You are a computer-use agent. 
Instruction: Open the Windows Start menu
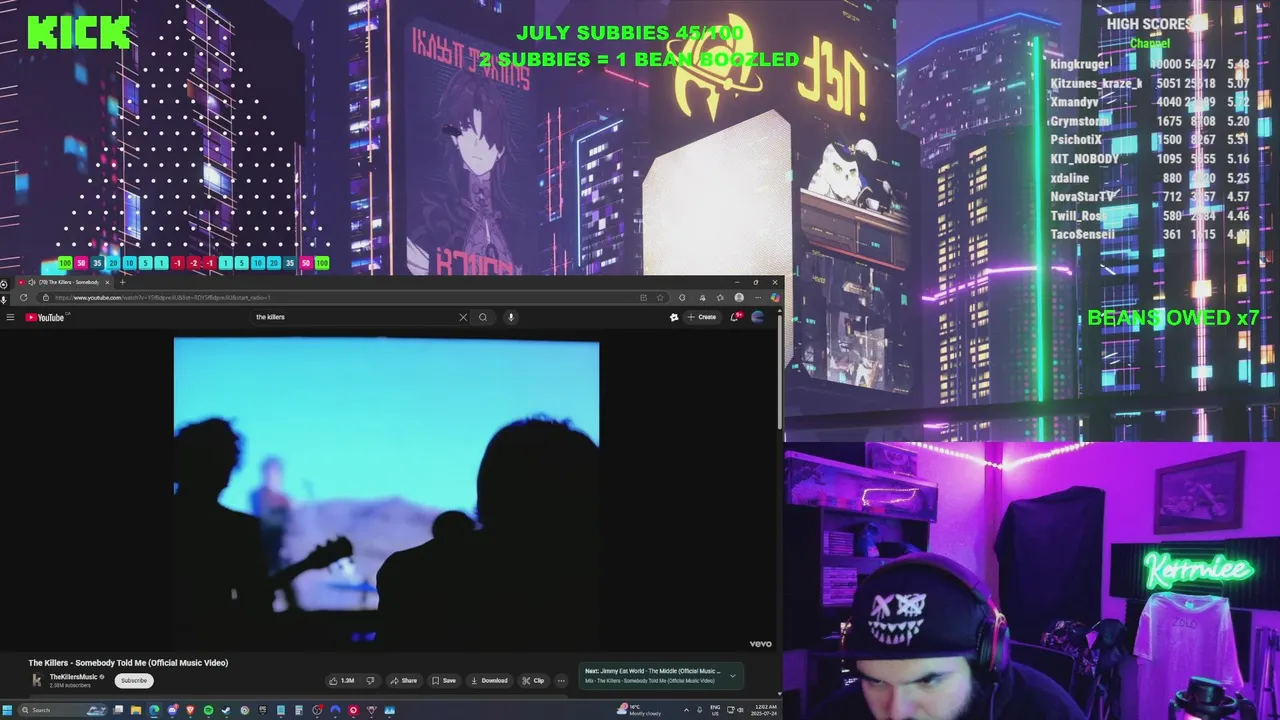[7, 710]
